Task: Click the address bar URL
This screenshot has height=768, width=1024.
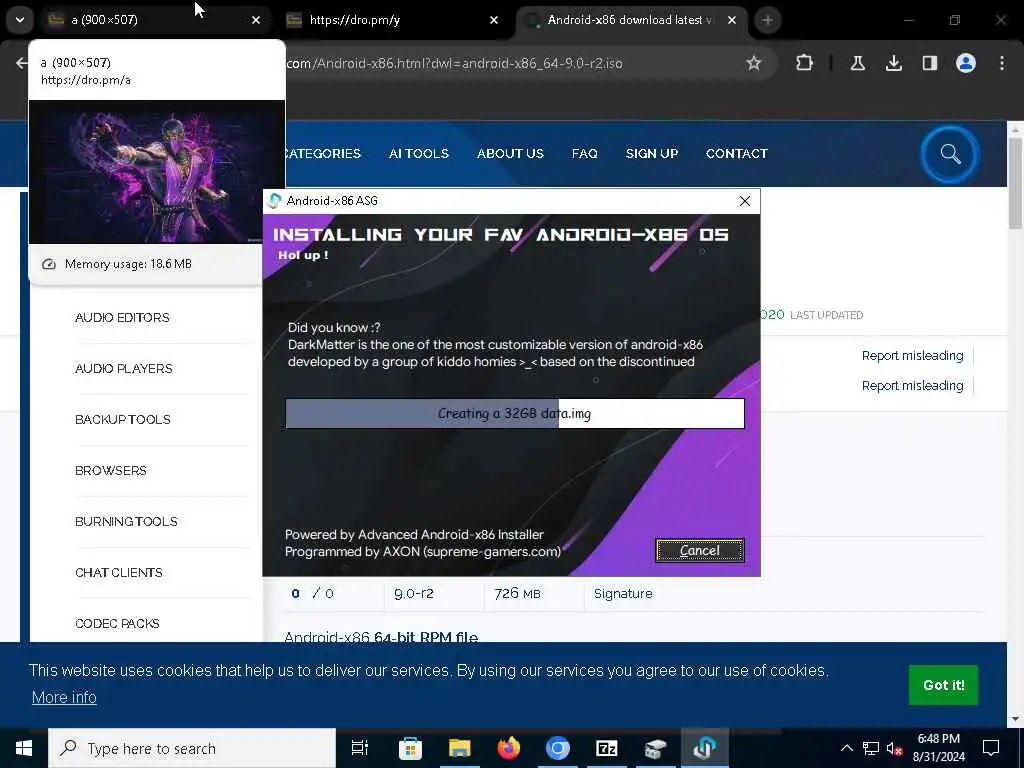Action: click(x=454, y=63)
